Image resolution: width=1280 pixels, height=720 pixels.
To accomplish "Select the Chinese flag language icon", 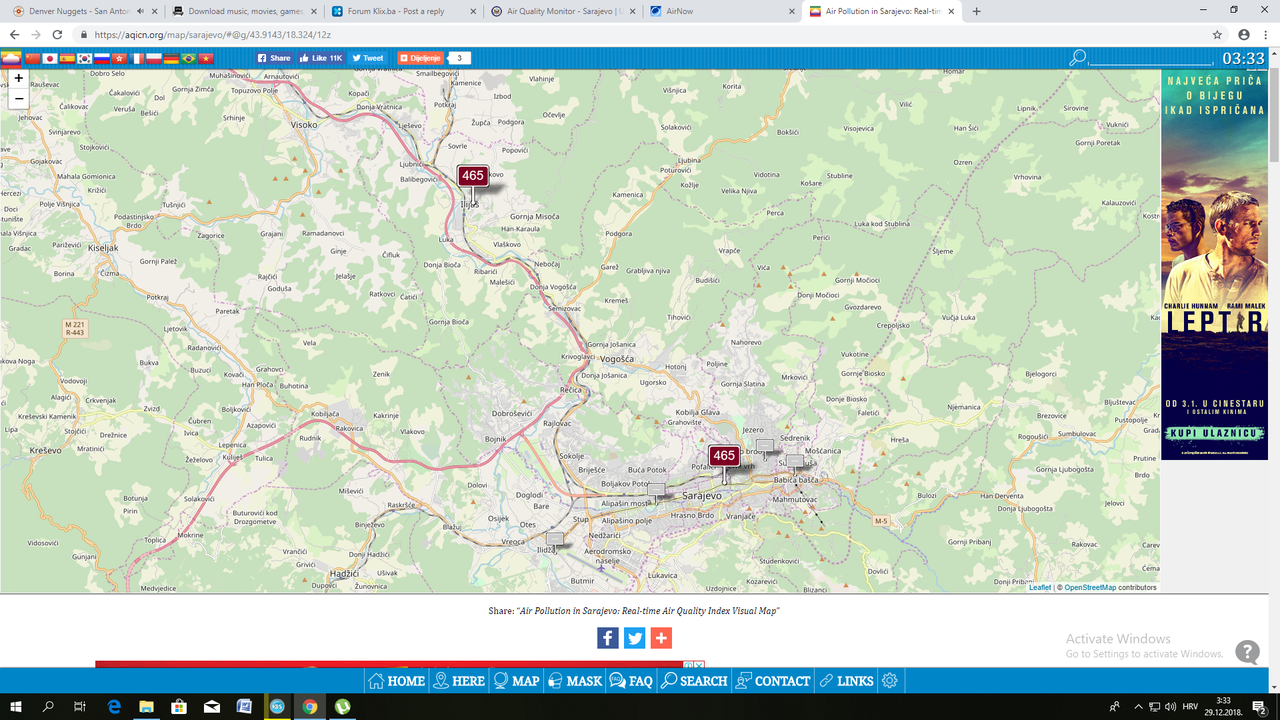I will pos(31,58).
